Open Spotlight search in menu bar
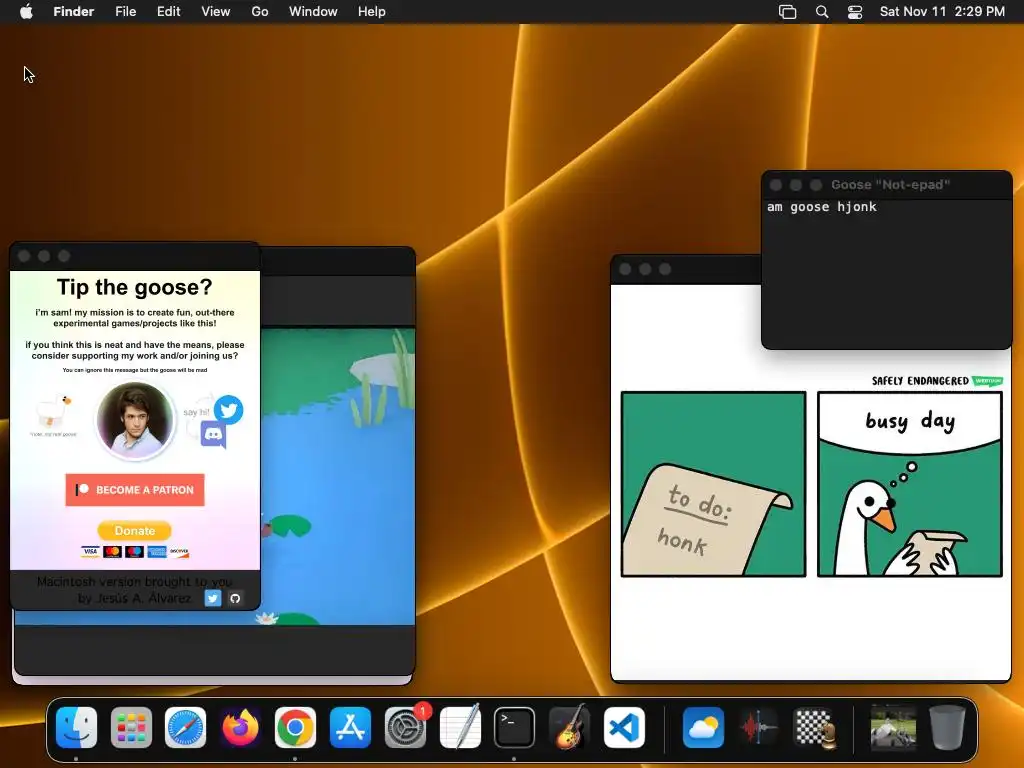 coord(822,12)
